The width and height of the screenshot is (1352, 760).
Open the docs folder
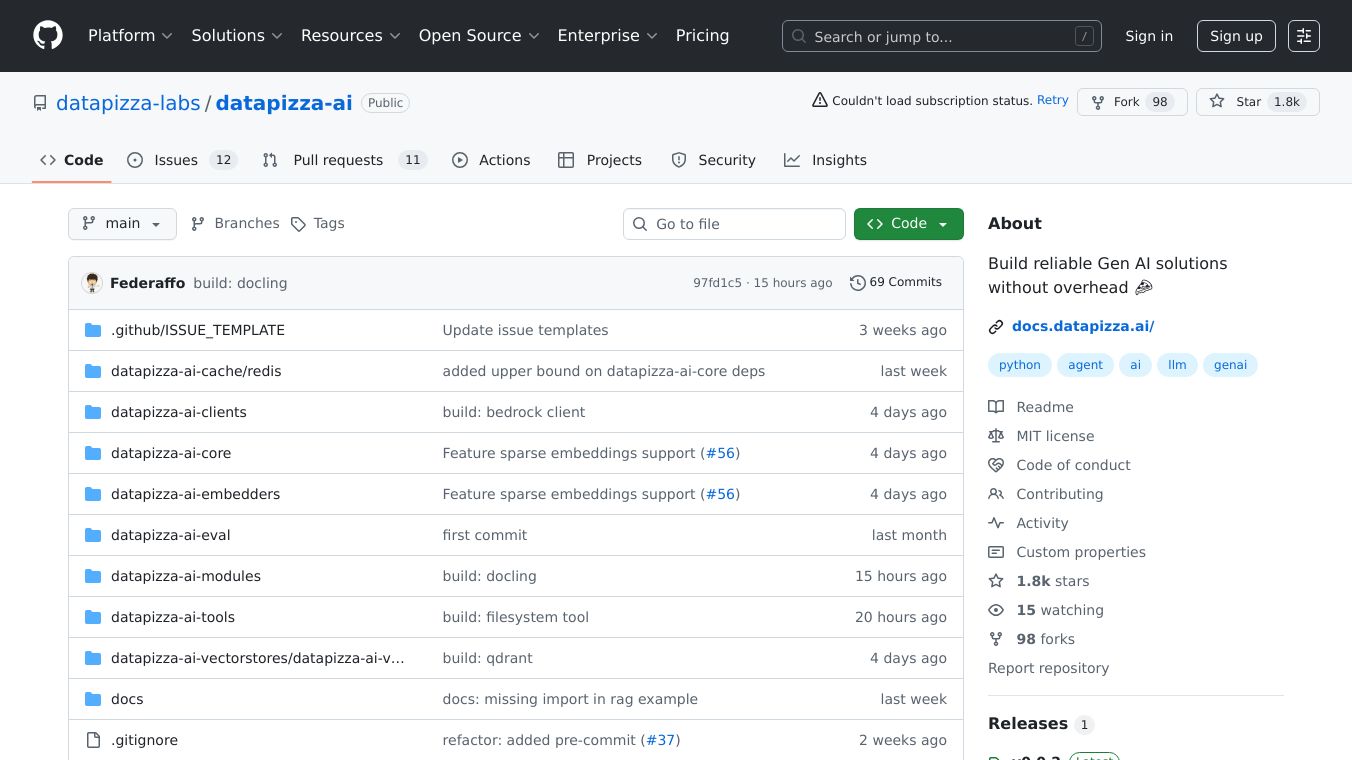pyautogui.click(x=127, y=699)
